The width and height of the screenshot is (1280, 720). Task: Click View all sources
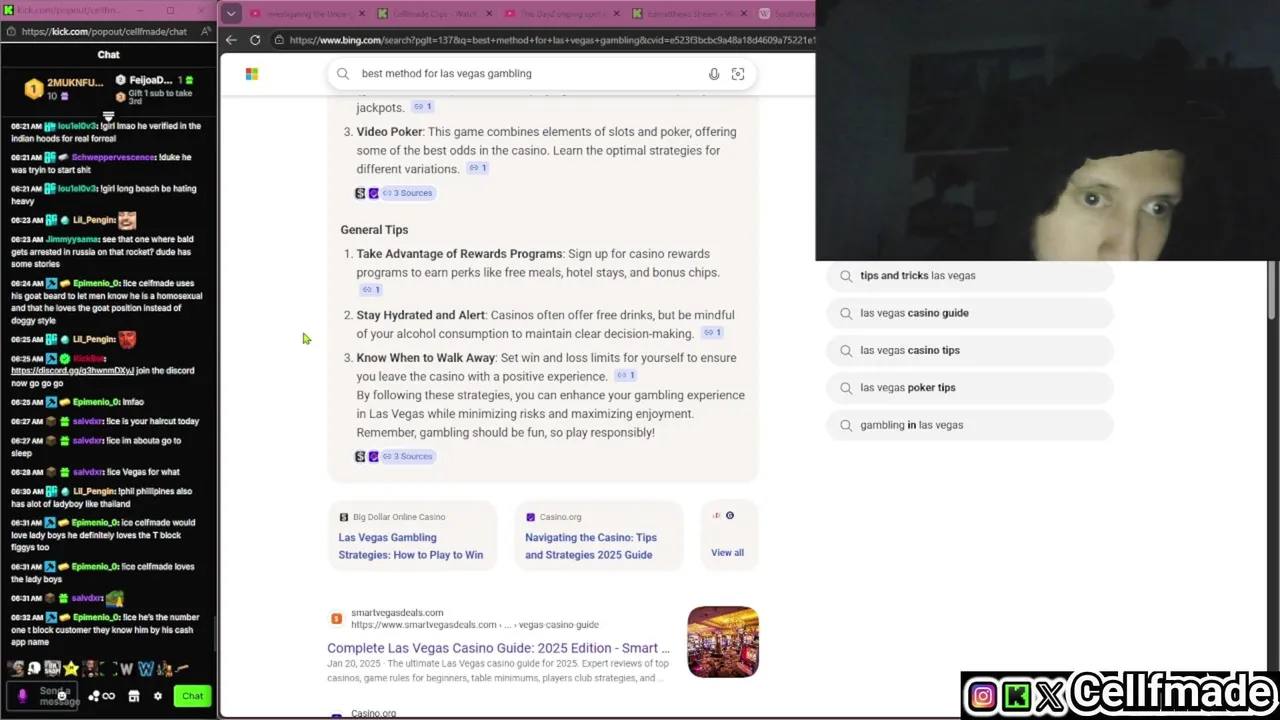728,552
